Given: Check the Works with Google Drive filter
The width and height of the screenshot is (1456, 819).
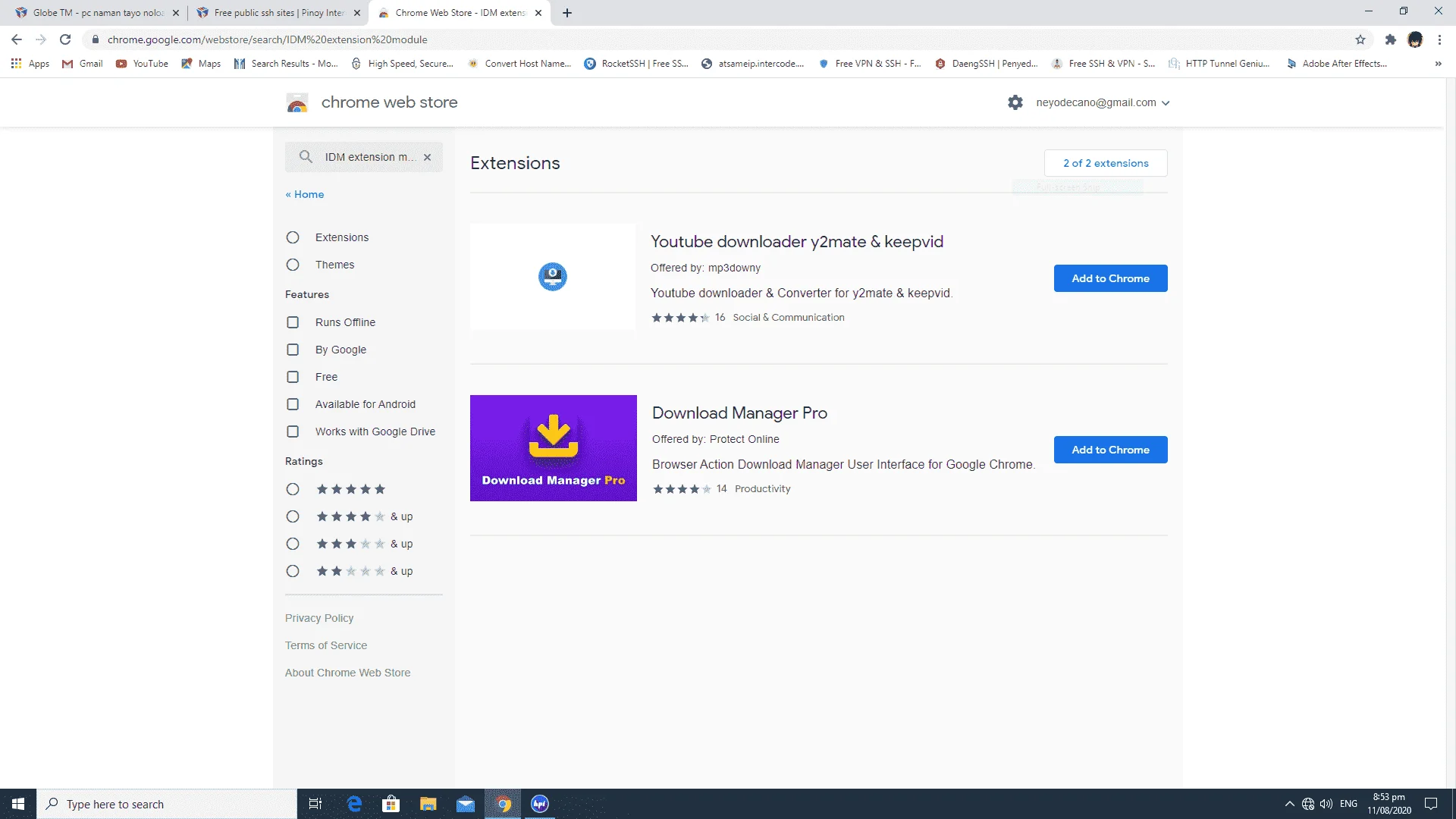Looking at the screenshot, I should 293,431.
